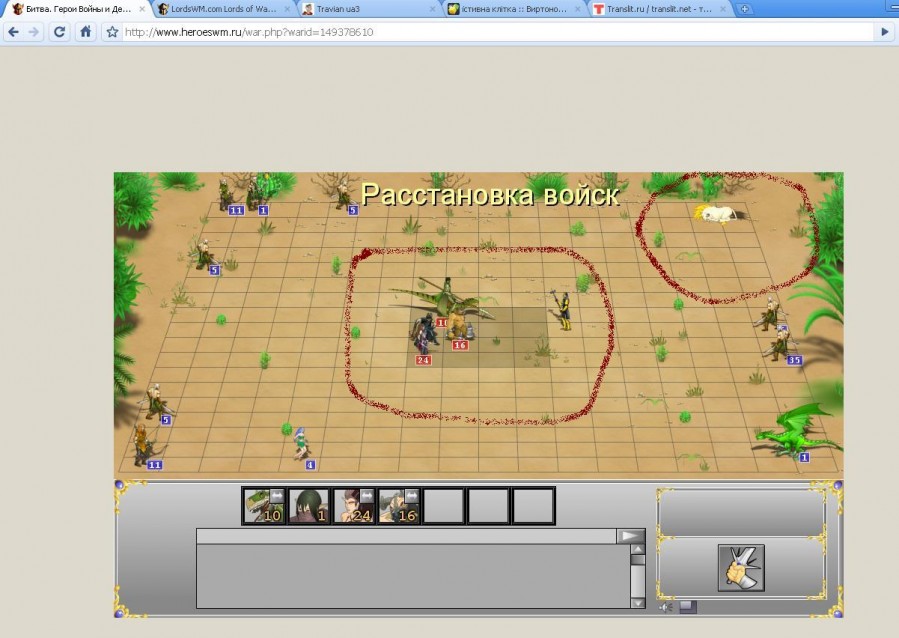Select your 16-unit stack on the battlefield
899x638 pixels.
pyautogui.click(x=459, y=331)
